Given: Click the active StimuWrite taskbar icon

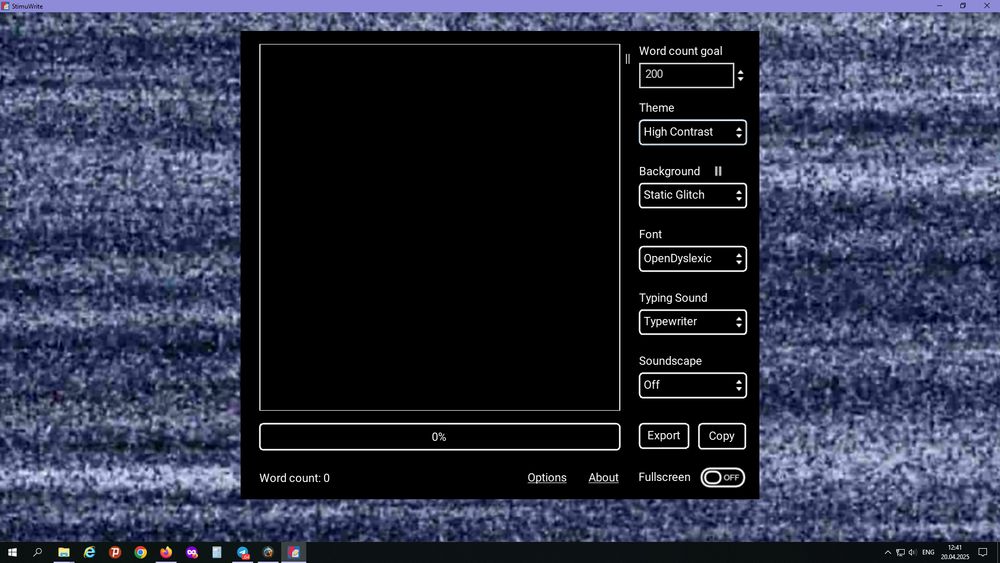Looking at the screenshot, I should click(294, 552).
